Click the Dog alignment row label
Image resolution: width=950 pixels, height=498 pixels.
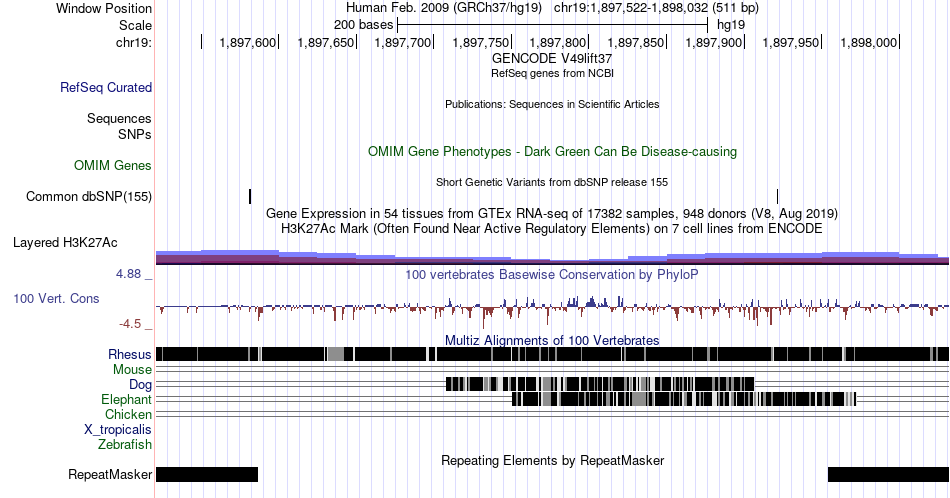coord(140,385)
